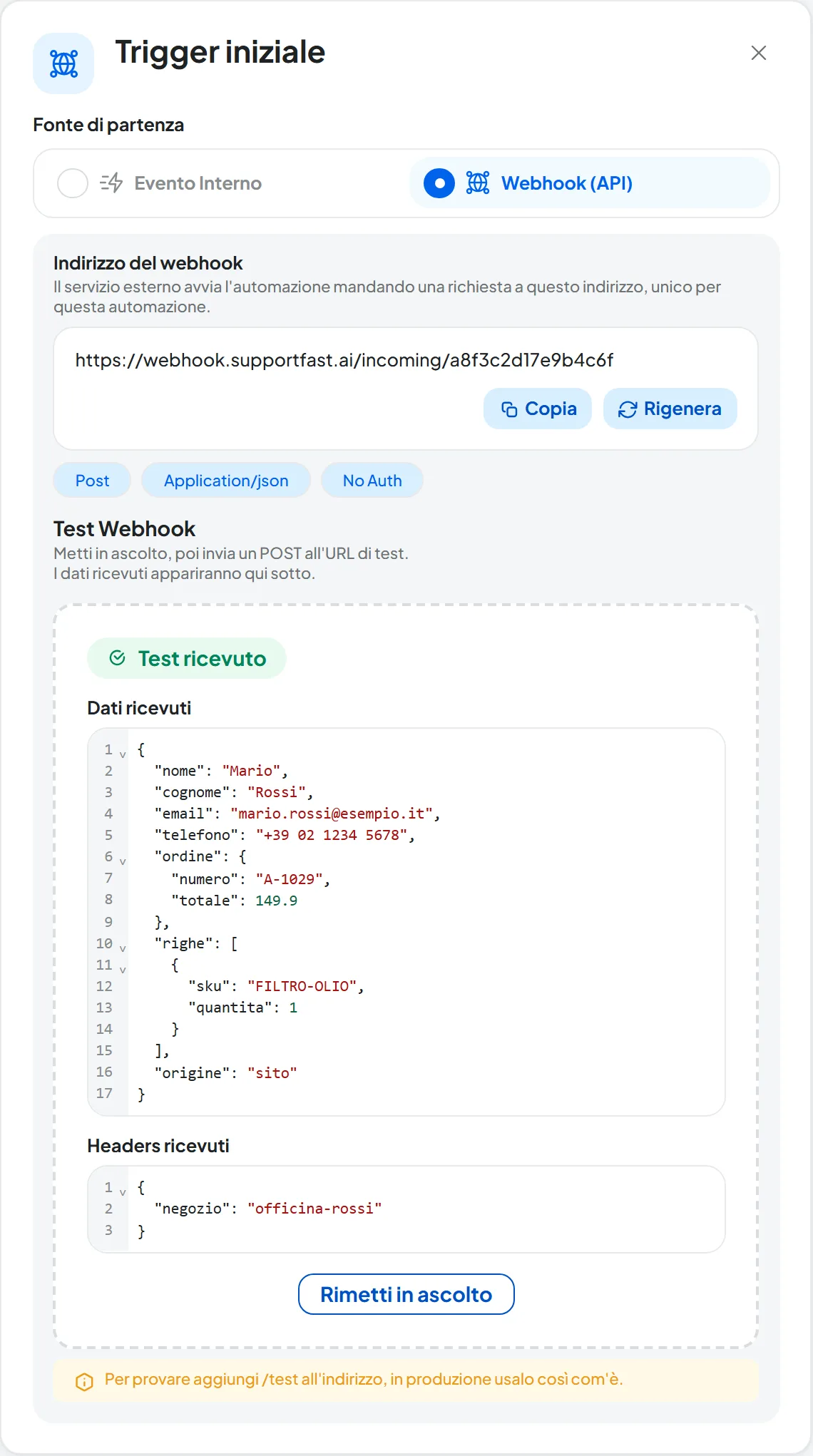Click the "Rossi" value in JSON
The height and width of the screenshot is (1456, 813).
(x=277, y=792)
